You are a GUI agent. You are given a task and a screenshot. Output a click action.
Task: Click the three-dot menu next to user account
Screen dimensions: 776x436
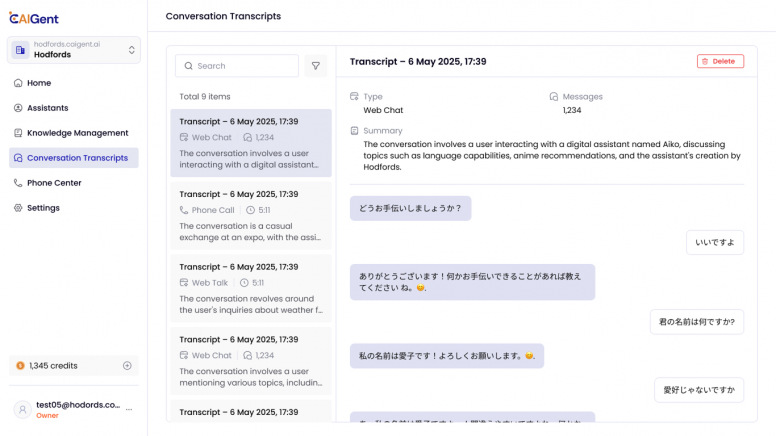[x=129, y=410]
